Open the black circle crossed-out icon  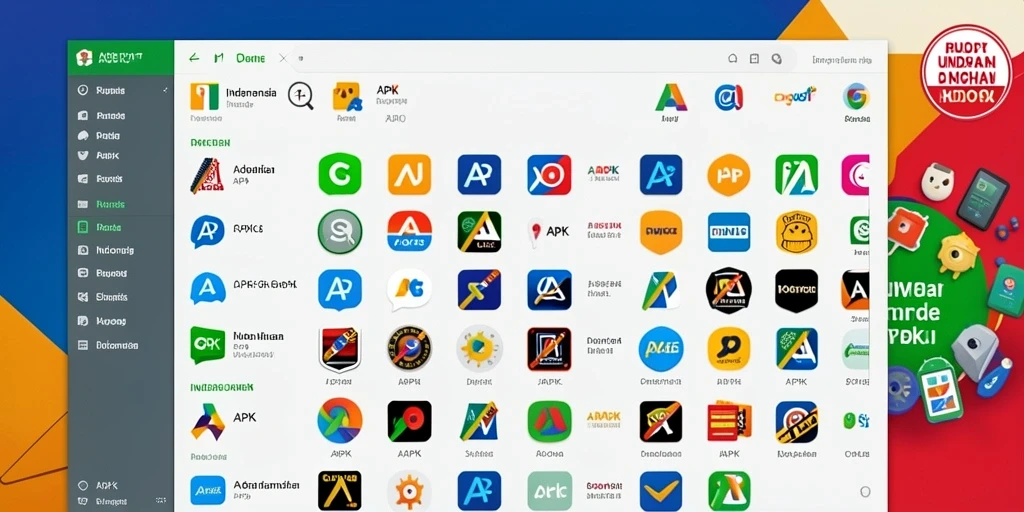click(729, 290)
